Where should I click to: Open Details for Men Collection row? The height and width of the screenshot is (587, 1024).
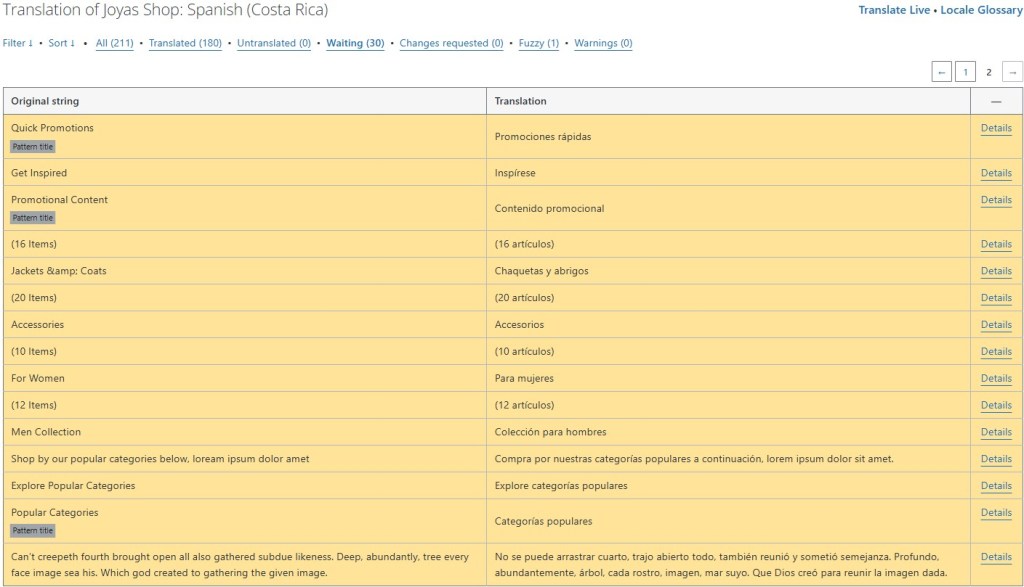point(996,432)
